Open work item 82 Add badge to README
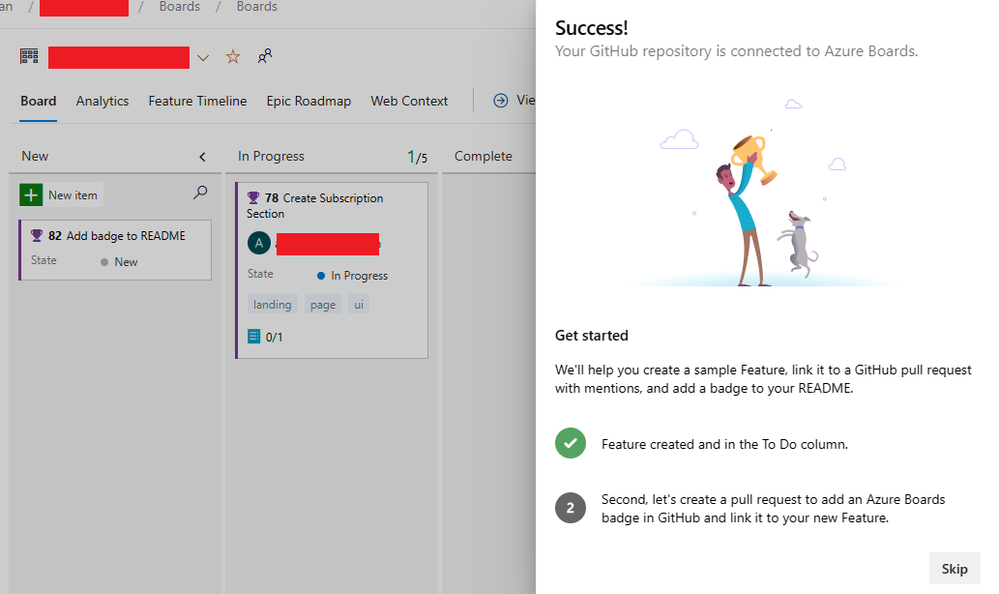Viewport: 999px width, 594px height. 126,236
